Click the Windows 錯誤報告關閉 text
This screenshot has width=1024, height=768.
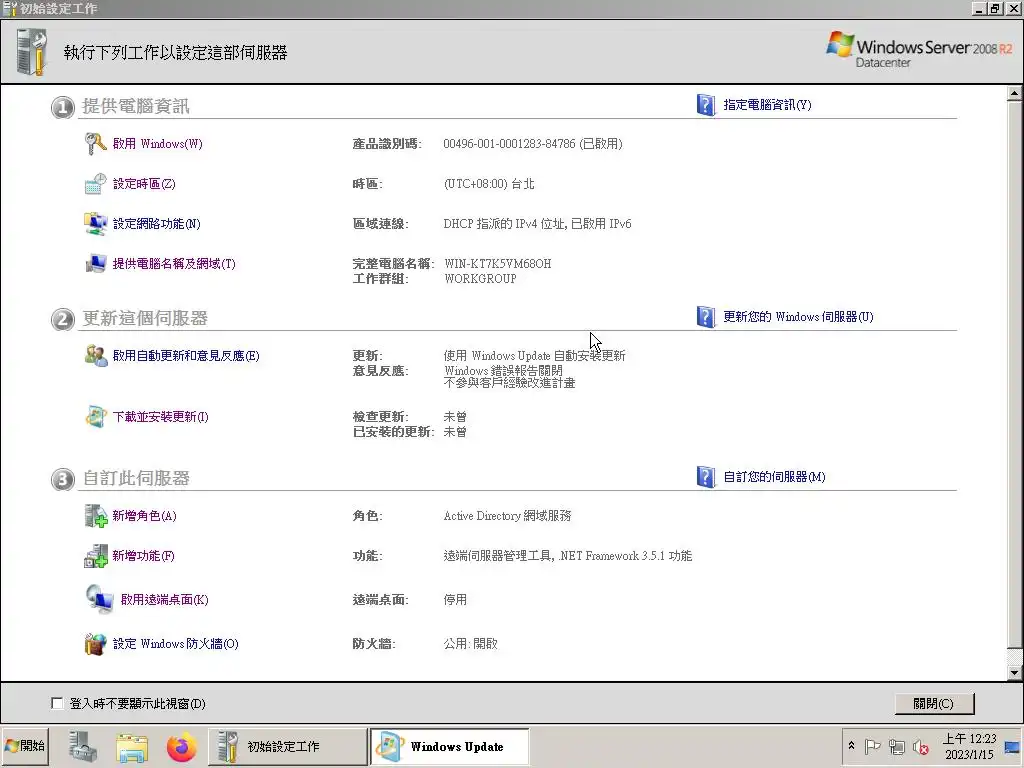(x=504, y=370)
